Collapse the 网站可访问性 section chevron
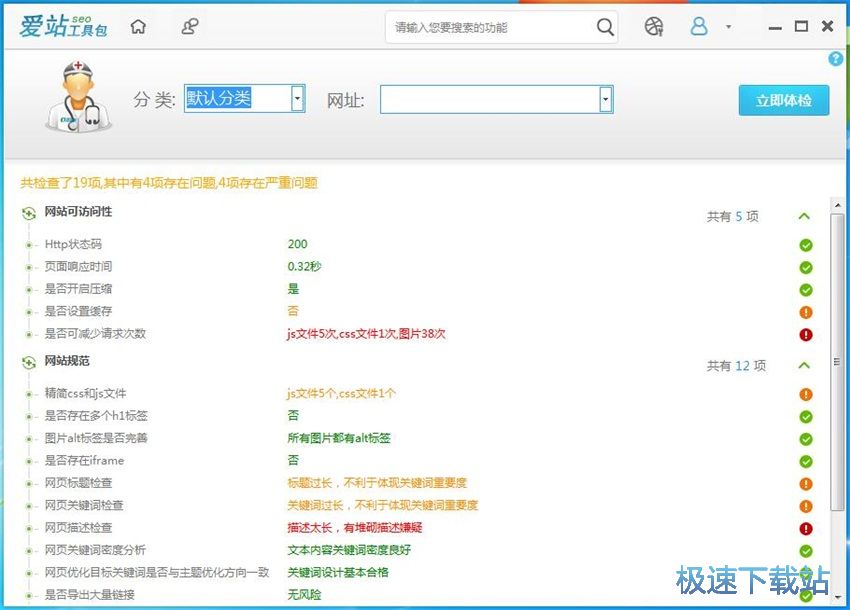Screen dimensions: 850x610 click(x=804, y=216)
